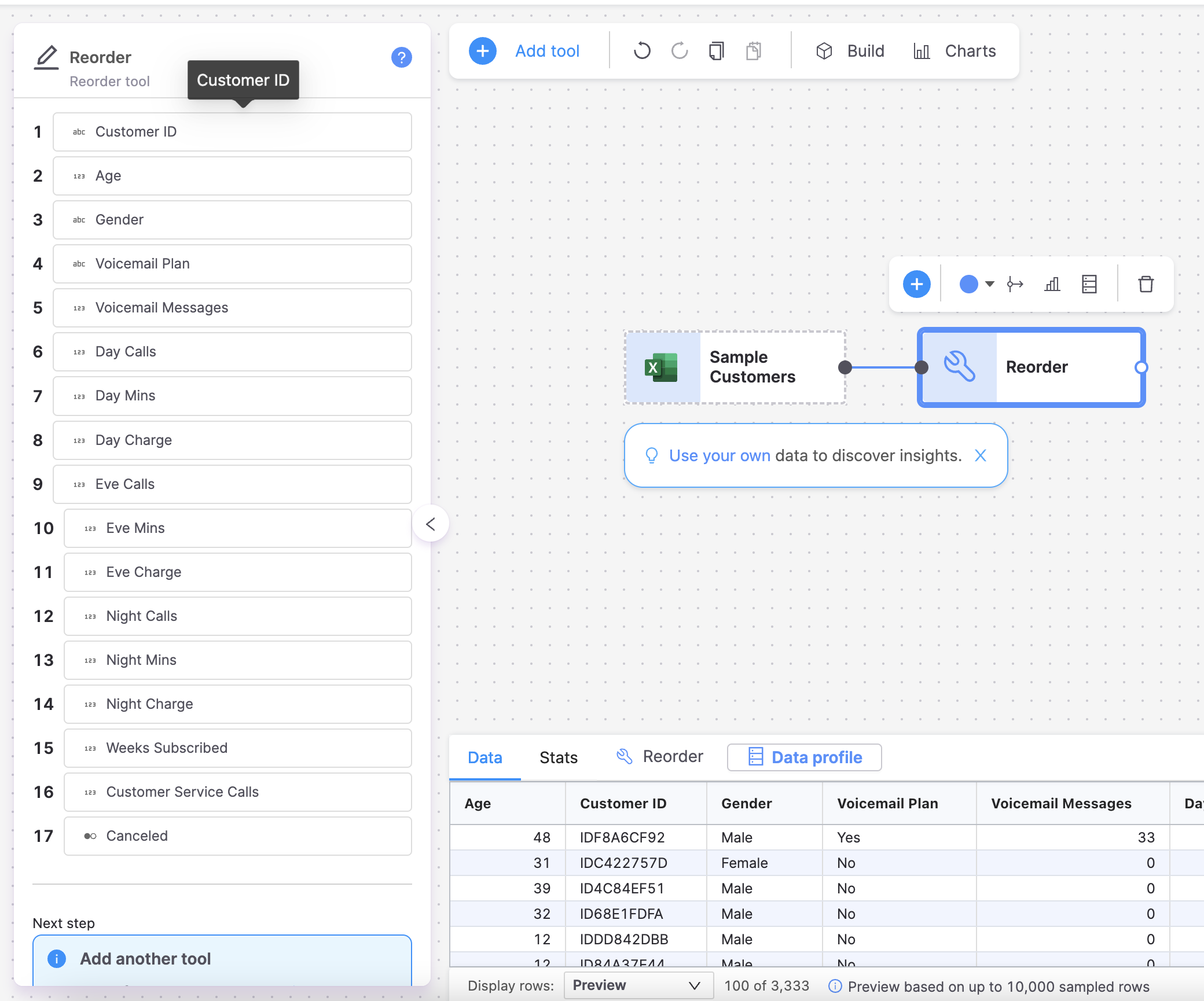
Task: Click the data profile sheet icon on node toolbar
Action: (1089, 284)
